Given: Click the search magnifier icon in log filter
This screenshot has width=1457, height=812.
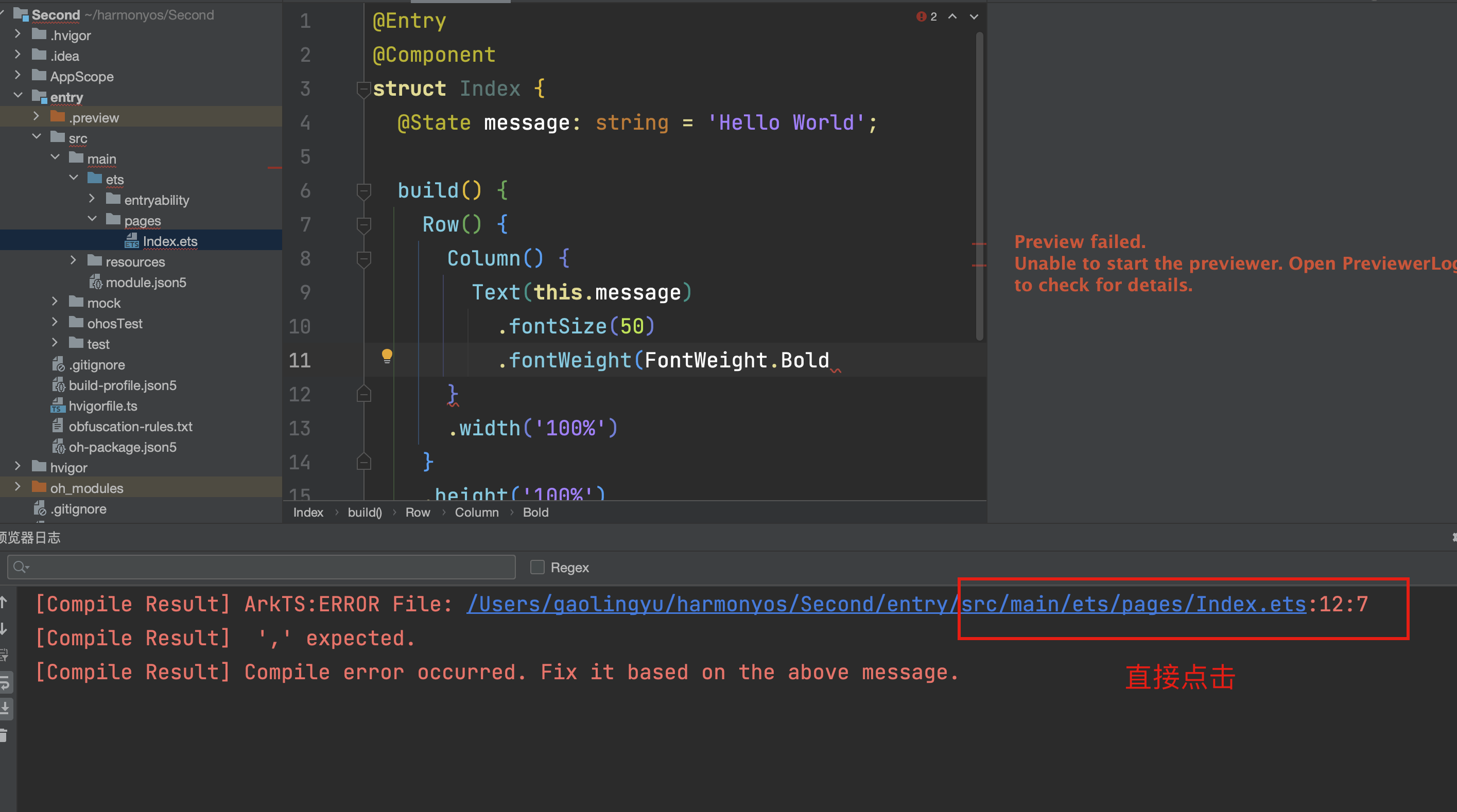Looking at the screenshot, I should coord(20,567).
